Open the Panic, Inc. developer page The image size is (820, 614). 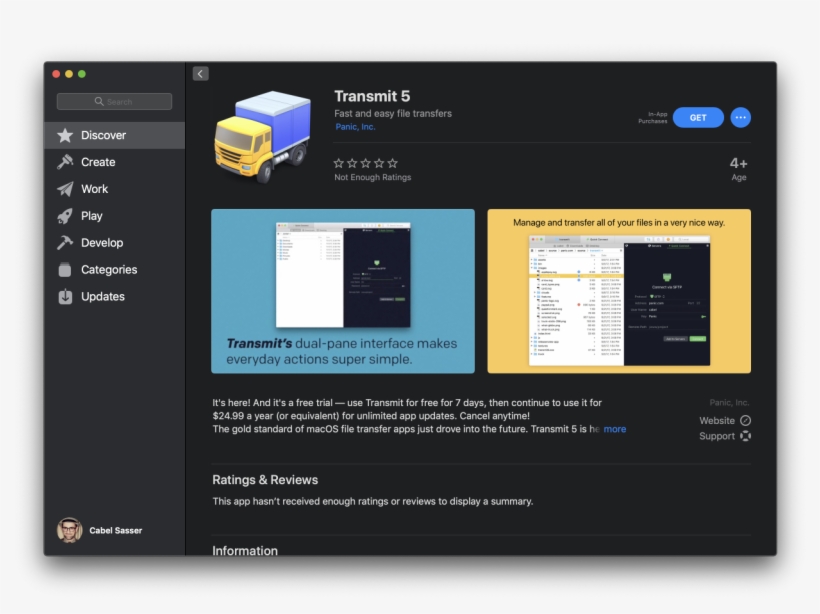tap(355, 126)
